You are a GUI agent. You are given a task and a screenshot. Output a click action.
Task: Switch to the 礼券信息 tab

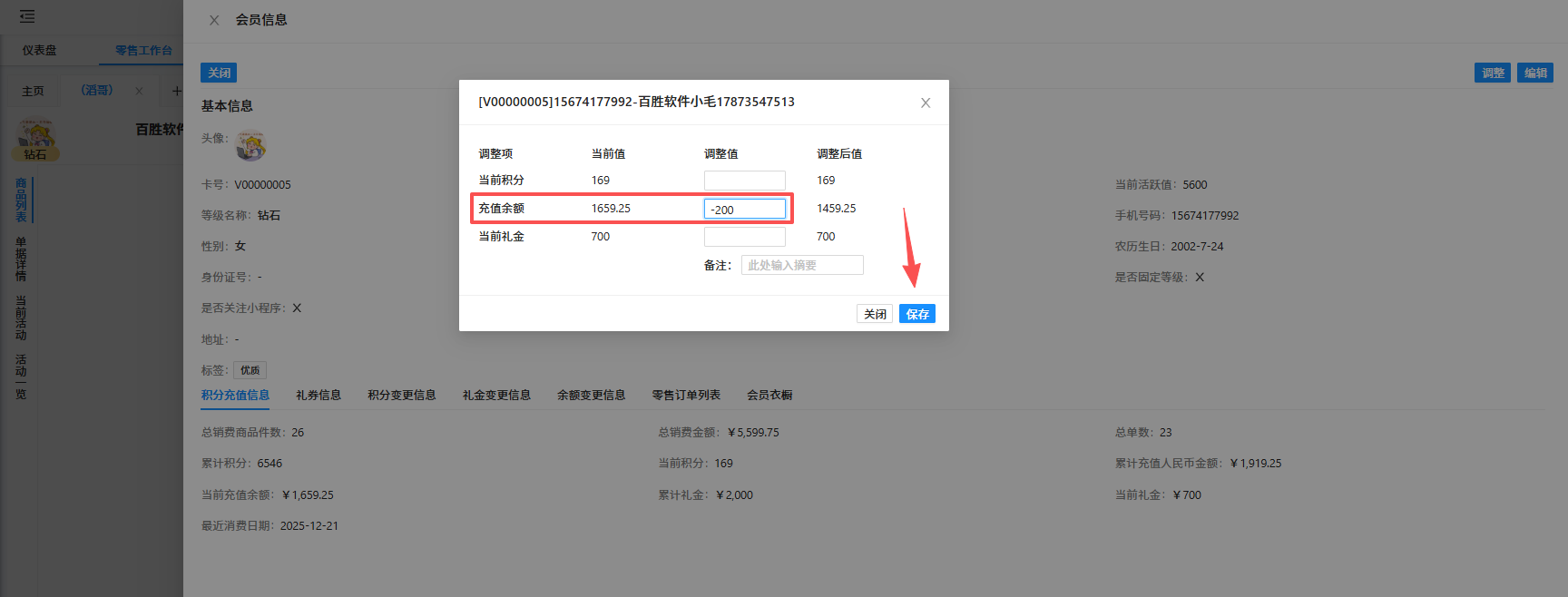click(318, 396)
